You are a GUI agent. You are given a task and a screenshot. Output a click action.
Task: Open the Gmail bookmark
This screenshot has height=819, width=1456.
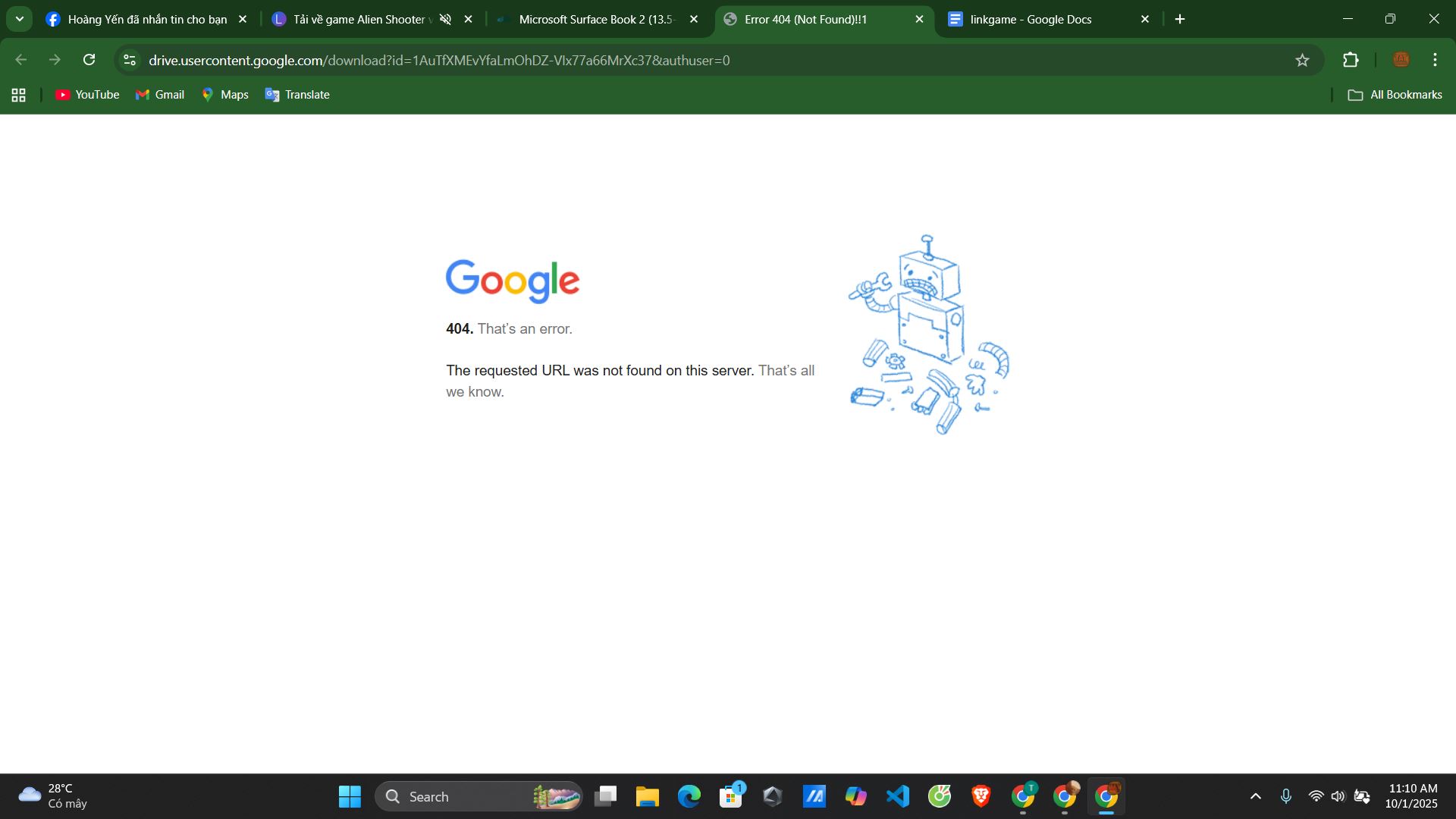(x=160, y=95)
